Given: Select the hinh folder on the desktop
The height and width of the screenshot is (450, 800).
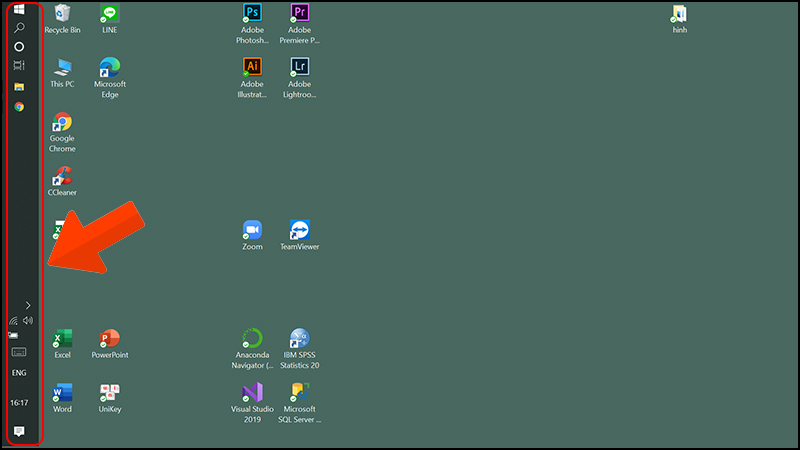Looking at the screenshot, I should pyautogui.click(x=680, y=15).
